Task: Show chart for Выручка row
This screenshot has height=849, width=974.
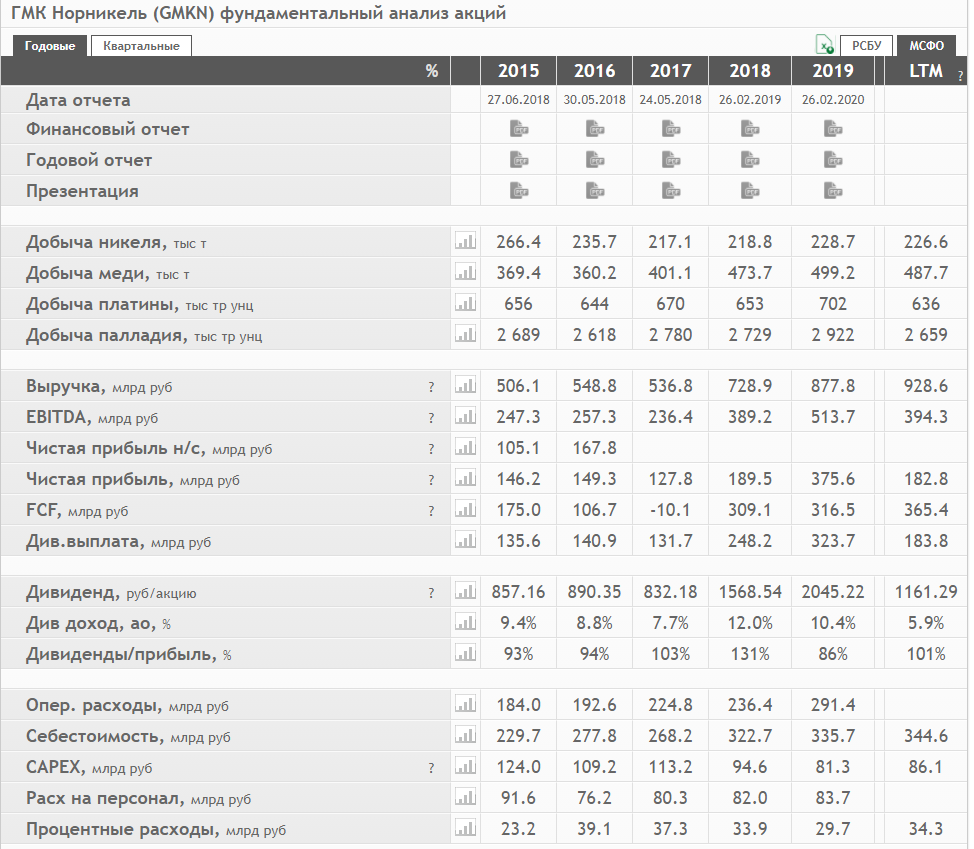Action: [x=465, y=385]
